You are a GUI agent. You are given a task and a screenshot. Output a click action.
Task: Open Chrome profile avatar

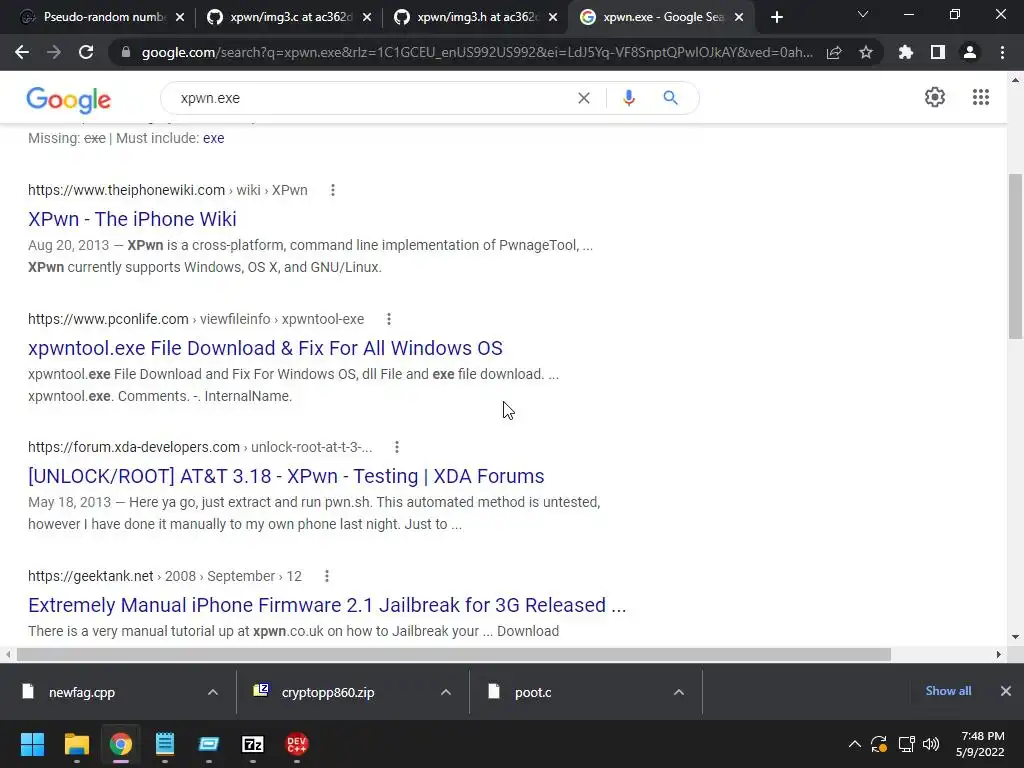click(970, 52)
